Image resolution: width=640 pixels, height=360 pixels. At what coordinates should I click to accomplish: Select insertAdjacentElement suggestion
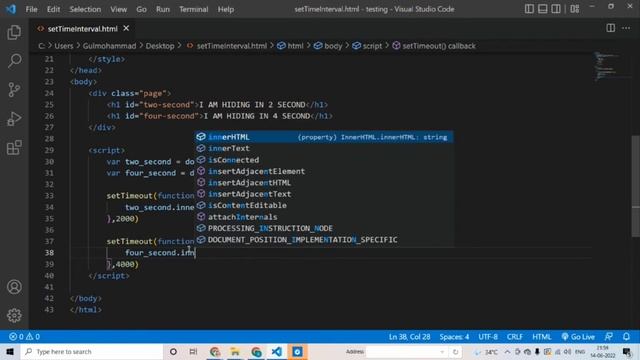click(x=323, y=171)
